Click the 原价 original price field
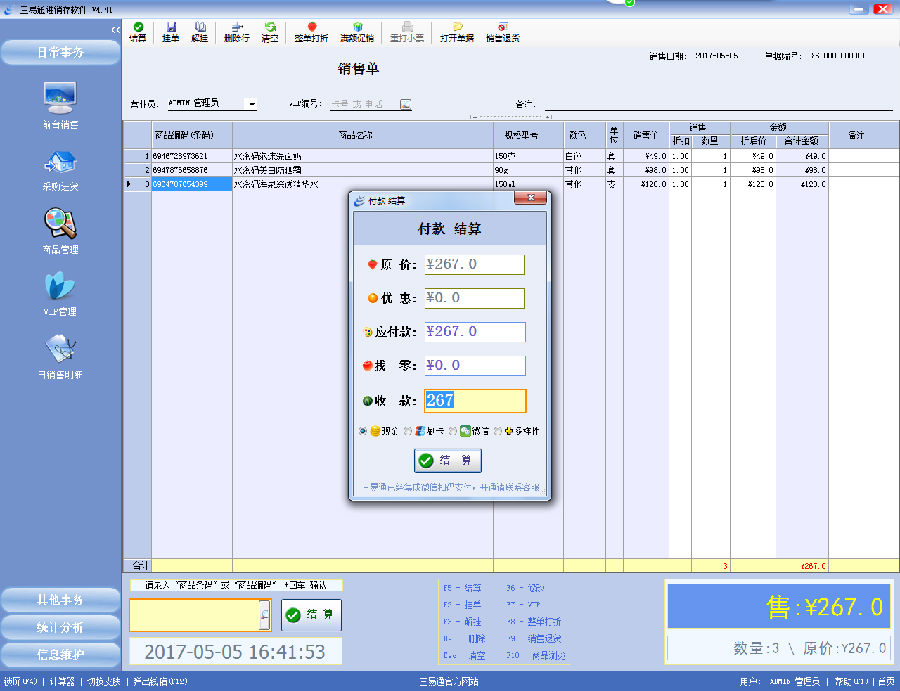900x691 pixels. (x=475, y=265)
